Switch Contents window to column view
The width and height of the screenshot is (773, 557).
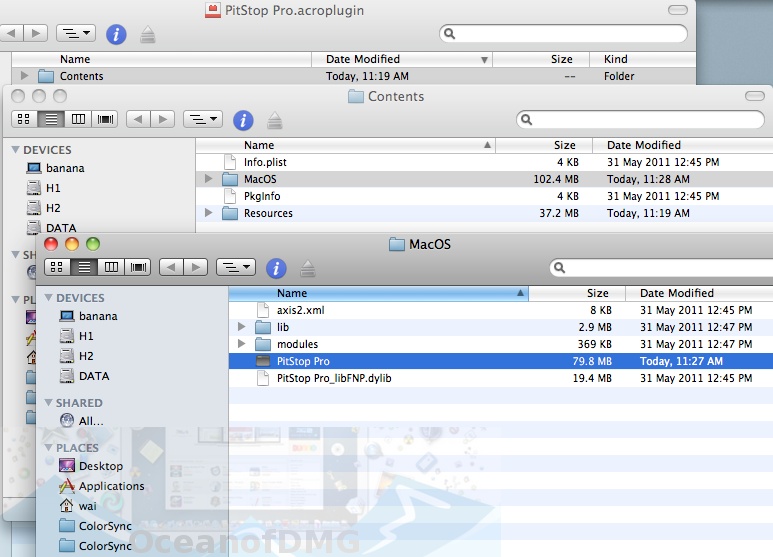(x=78, y=119)
